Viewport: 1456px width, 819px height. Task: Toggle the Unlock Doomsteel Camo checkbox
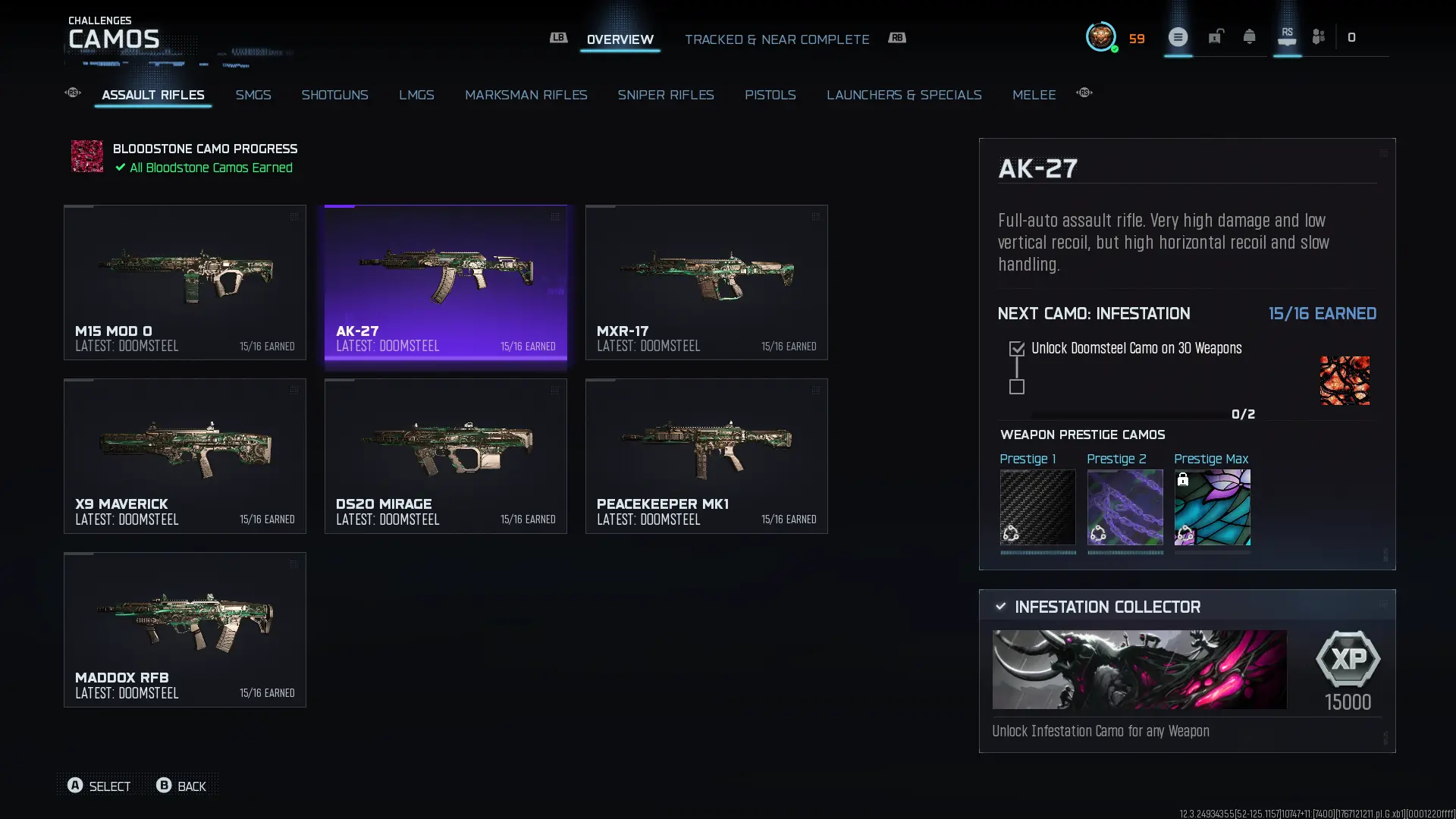(x=1017, y=349)
